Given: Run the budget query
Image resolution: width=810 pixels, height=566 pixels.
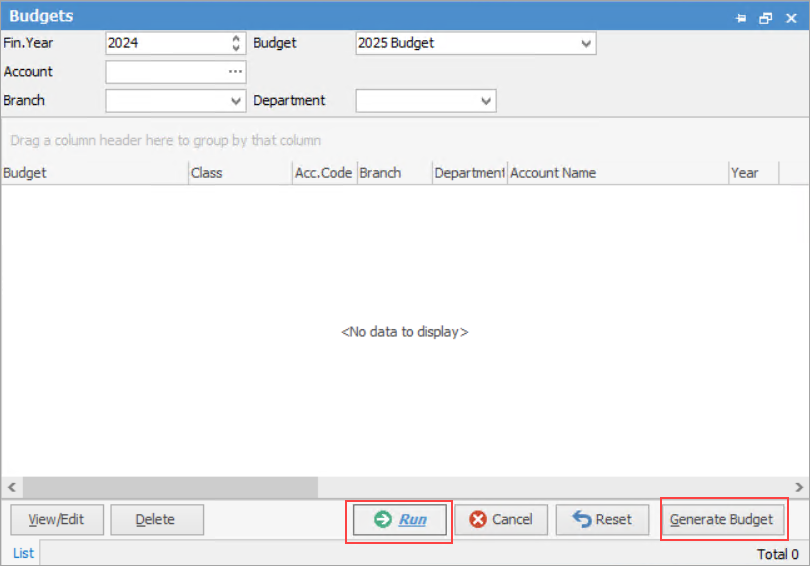Looking at the screenshot, I should pos(399,520).
